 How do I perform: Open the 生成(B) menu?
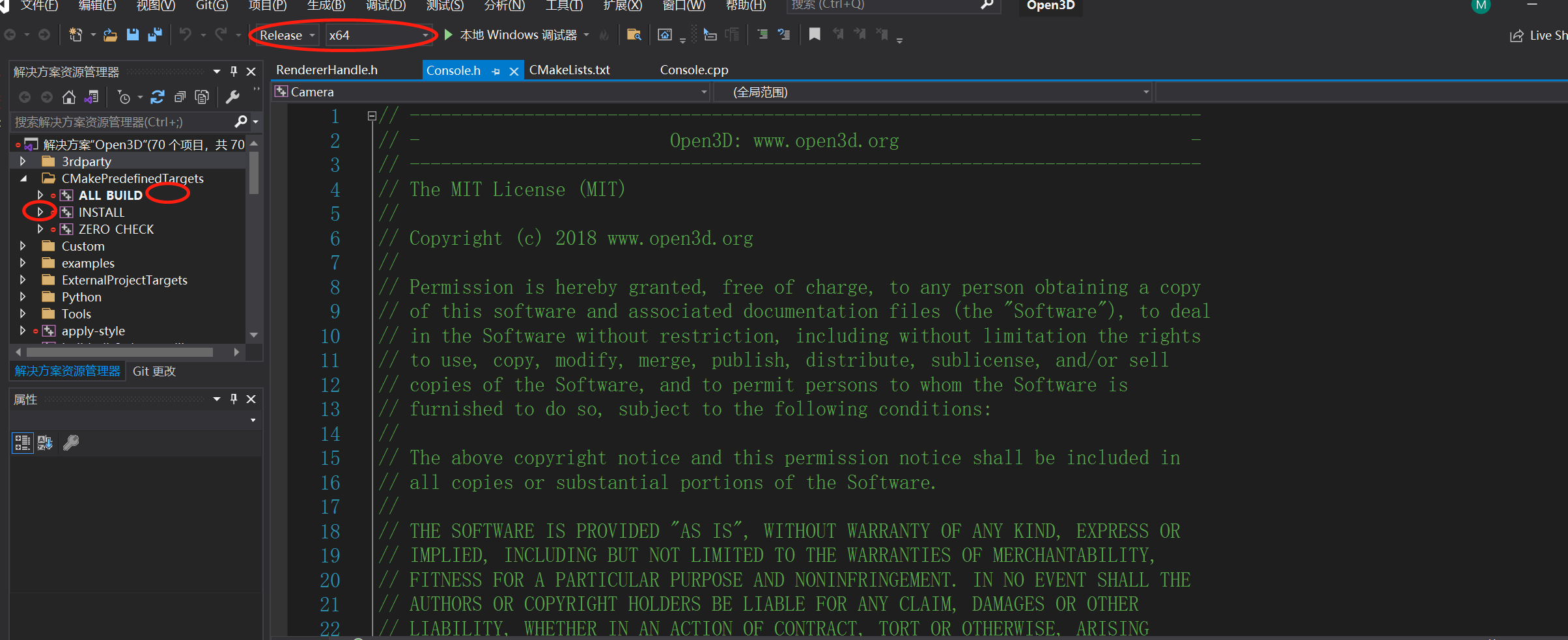point(326,7)
